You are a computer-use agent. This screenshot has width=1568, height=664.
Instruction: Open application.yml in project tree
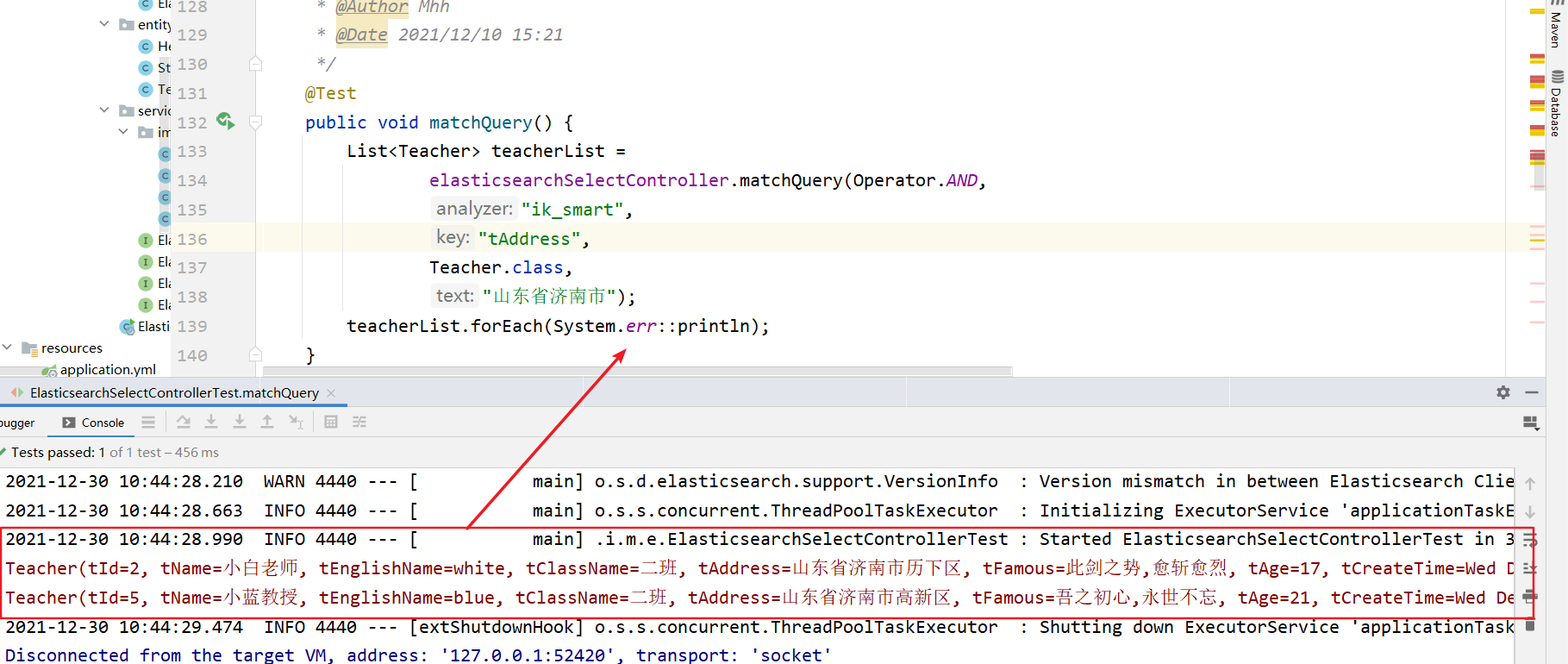(108, 369)
